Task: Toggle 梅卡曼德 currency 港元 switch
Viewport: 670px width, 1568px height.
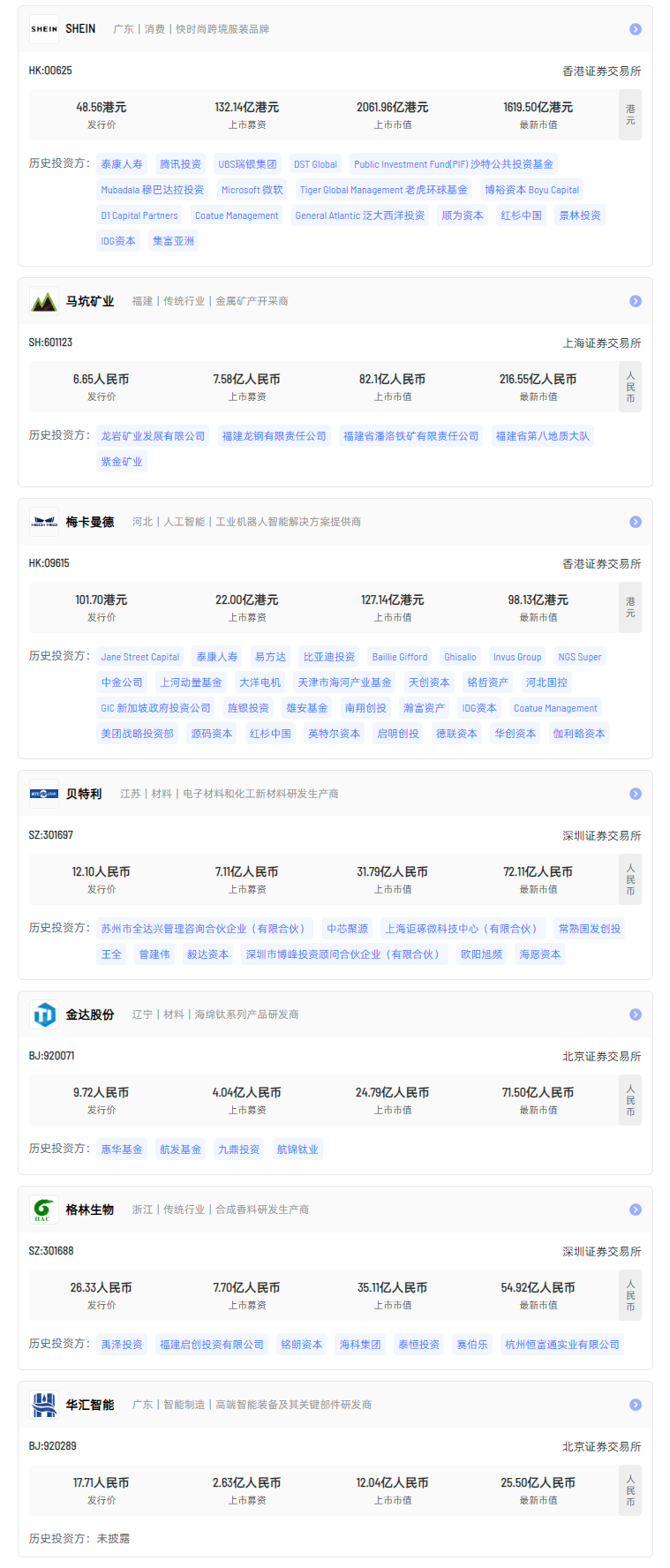Action: point(630,607)
